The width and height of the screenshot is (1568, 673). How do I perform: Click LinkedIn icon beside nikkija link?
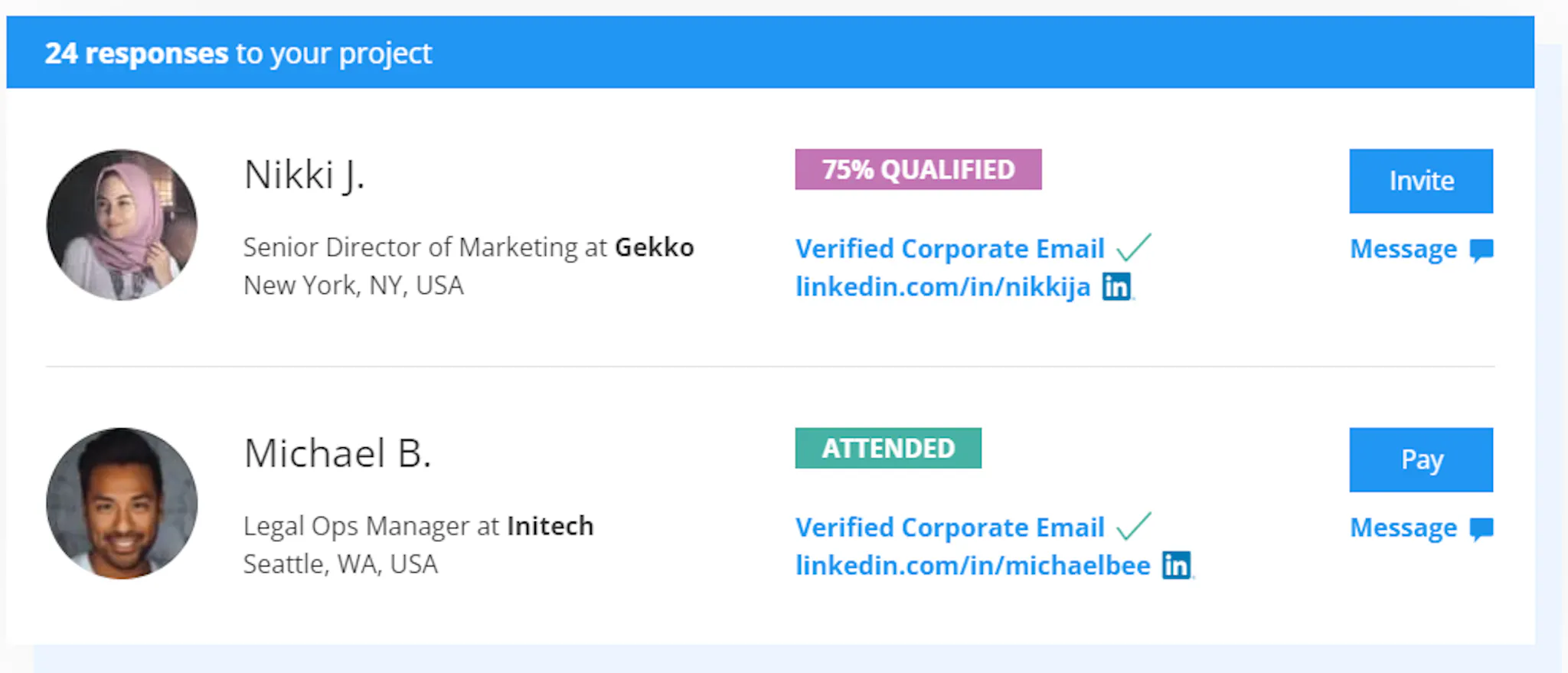point(1116,287)
